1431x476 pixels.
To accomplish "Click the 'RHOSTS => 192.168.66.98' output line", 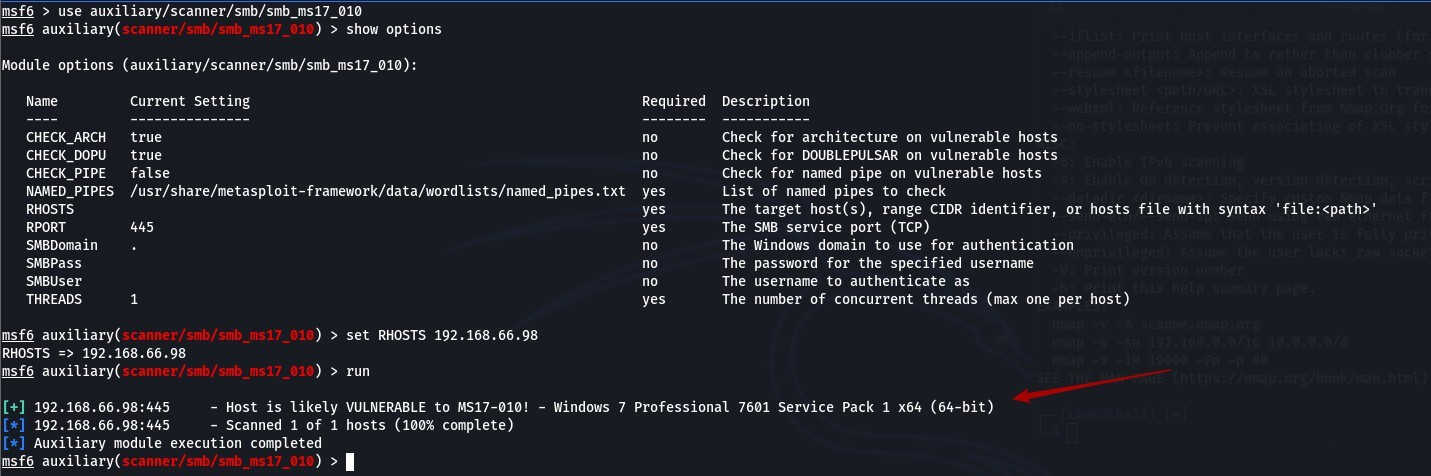I will [94, 353].
